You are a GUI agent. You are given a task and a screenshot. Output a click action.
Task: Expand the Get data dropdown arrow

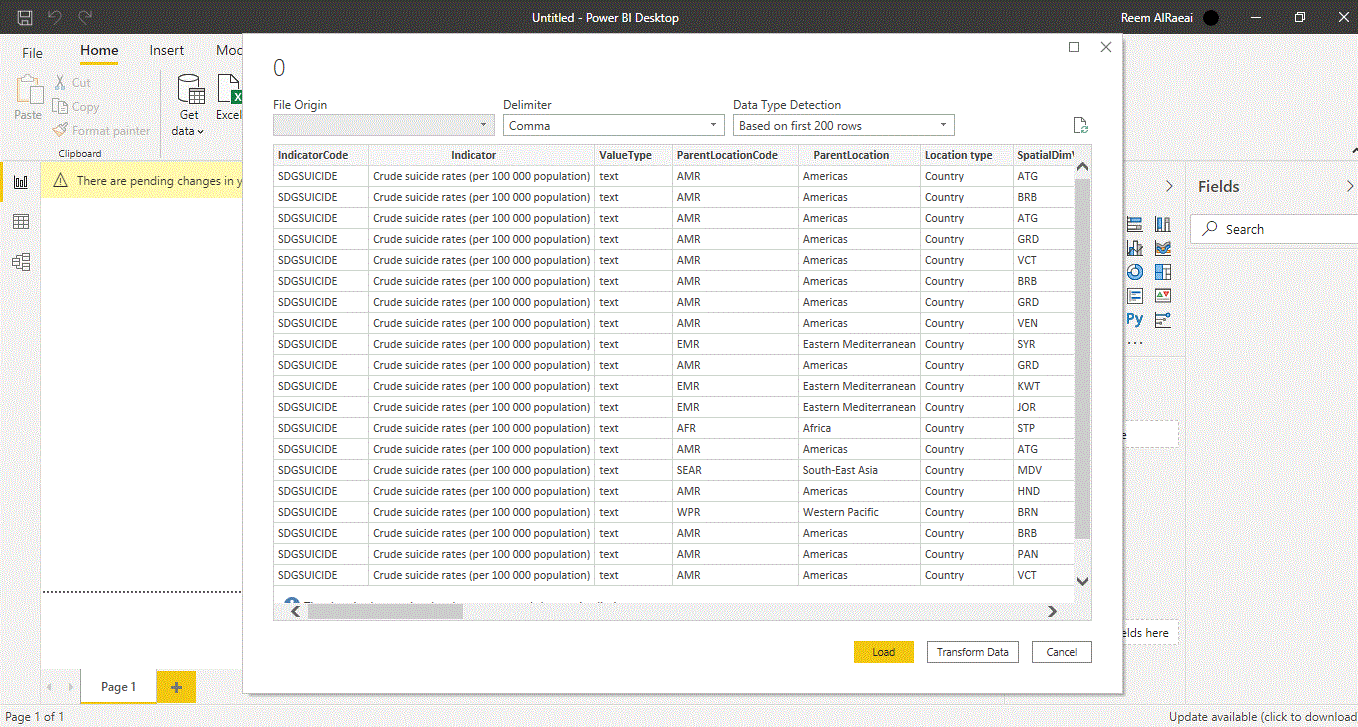coord(200,132)
